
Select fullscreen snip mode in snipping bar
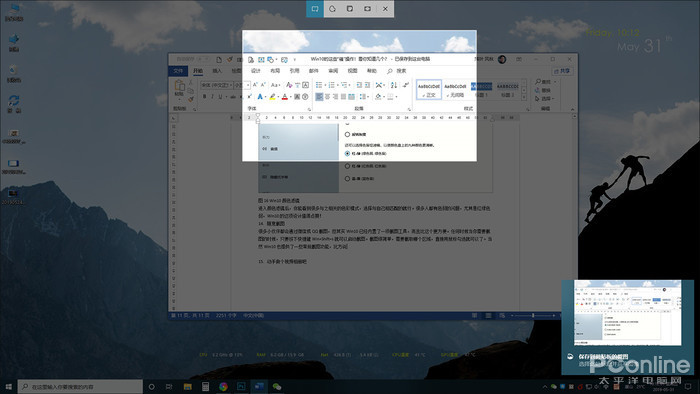pos(367,9)
